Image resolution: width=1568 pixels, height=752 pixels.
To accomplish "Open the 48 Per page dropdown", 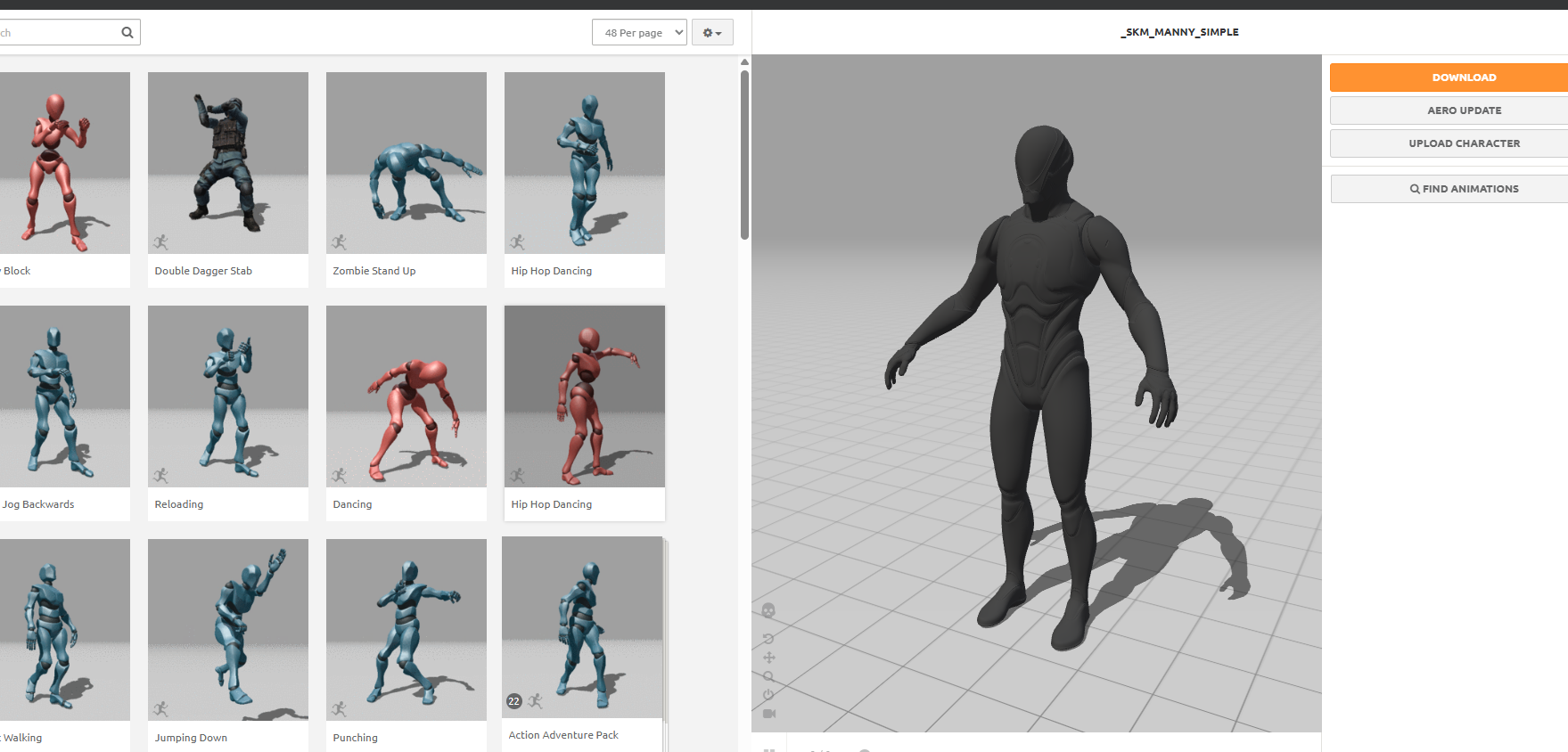I will point(639,33).
